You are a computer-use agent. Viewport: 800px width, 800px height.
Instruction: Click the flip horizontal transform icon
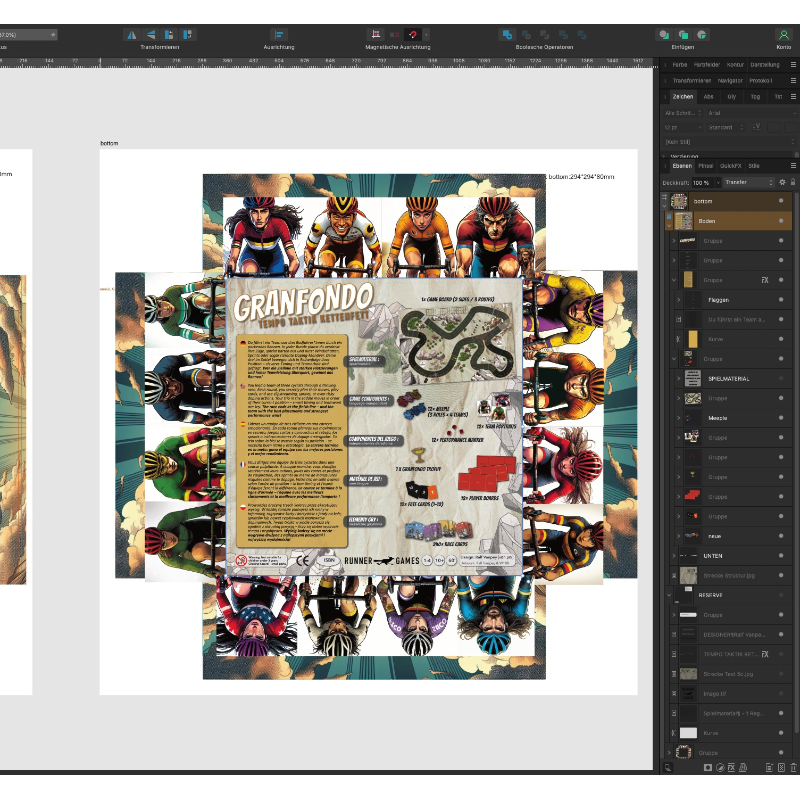coord(132,35)
